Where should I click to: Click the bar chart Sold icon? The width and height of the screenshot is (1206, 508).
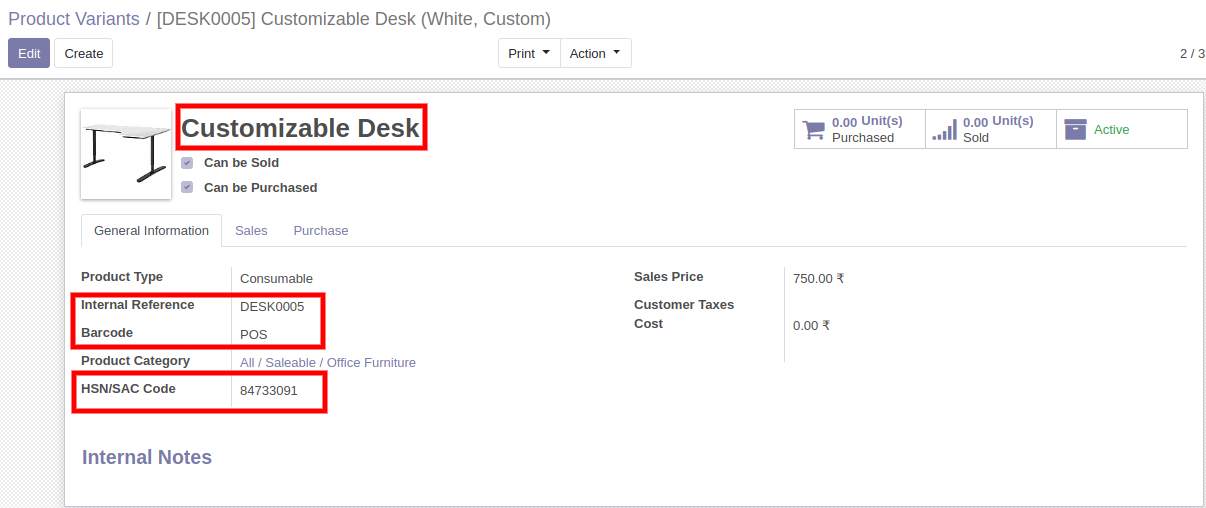(x=945, y=130)
